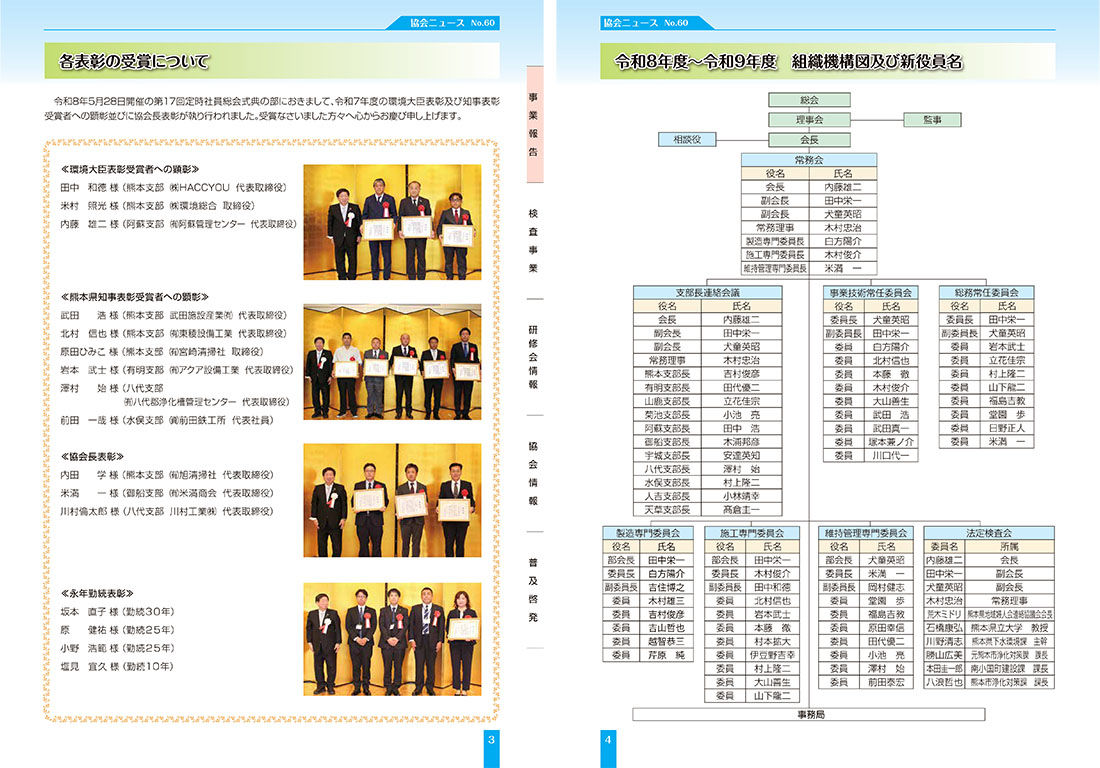Select the line 前田 一哉 様 水俣支部

click(x=167, y=420)
